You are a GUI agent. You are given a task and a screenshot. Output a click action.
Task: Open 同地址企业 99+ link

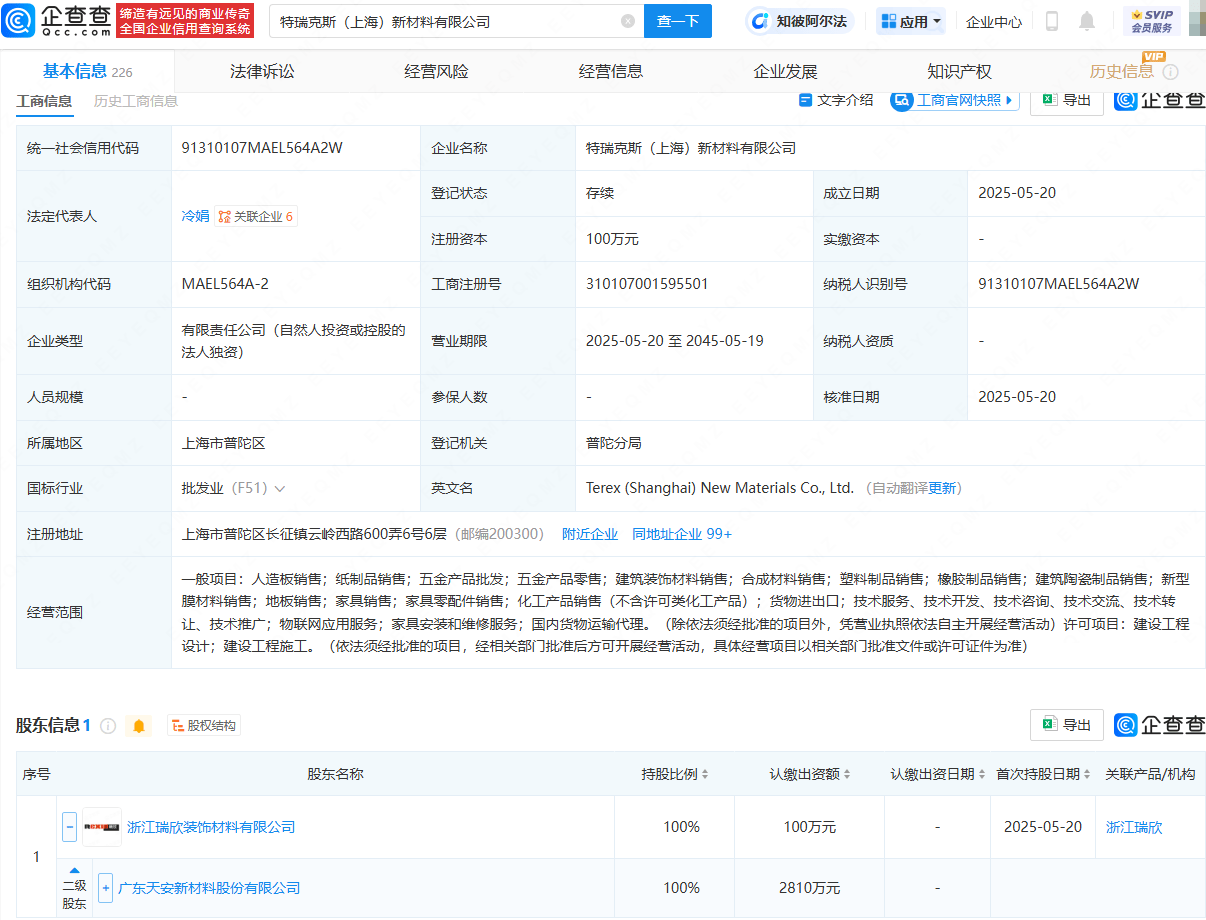[x=682, y=534]
